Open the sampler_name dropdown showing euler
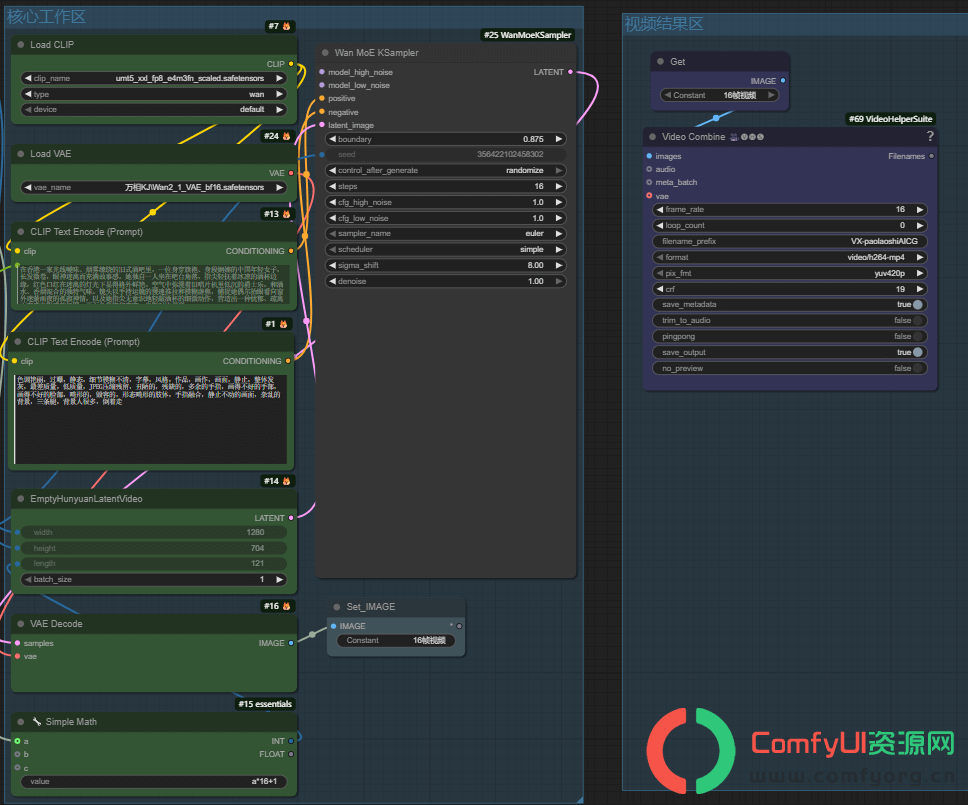Screen dimensions: 968x805 click(x=446, y=233)
